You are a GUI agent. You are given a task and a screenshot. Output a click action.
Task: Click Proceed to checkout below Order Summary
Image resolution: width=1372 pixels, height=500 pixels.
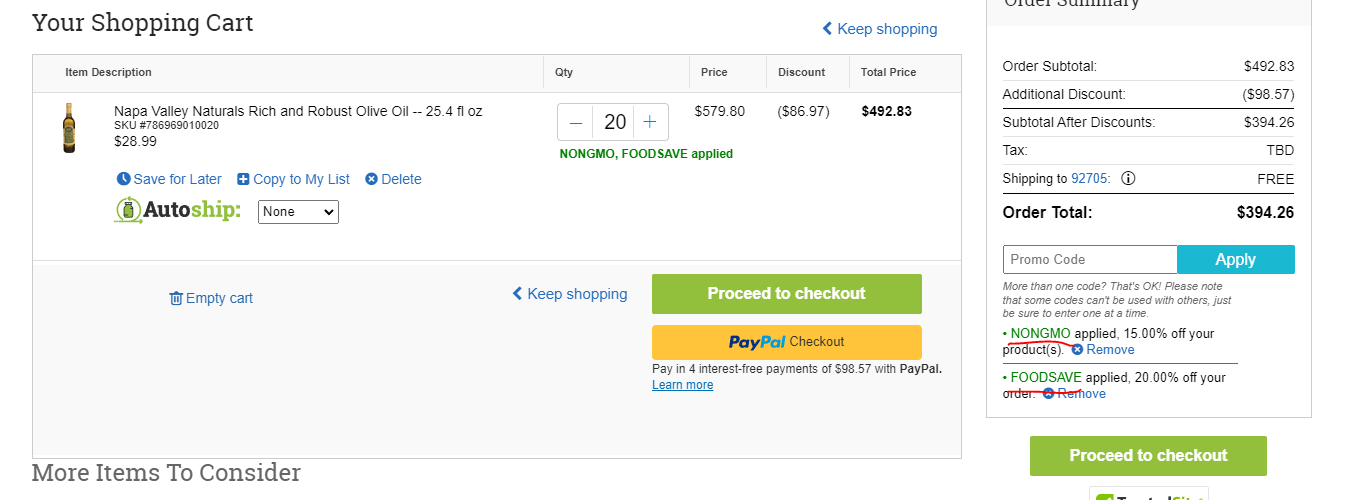[1148, 456]
